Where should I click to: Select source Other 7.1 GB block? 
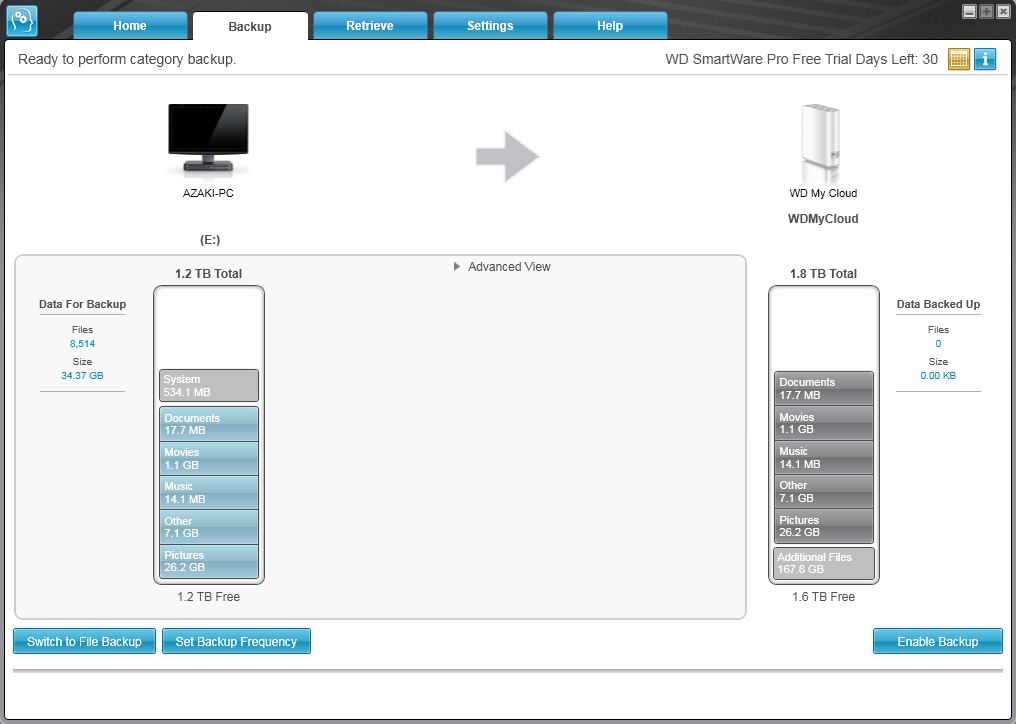tap(209, 527)
